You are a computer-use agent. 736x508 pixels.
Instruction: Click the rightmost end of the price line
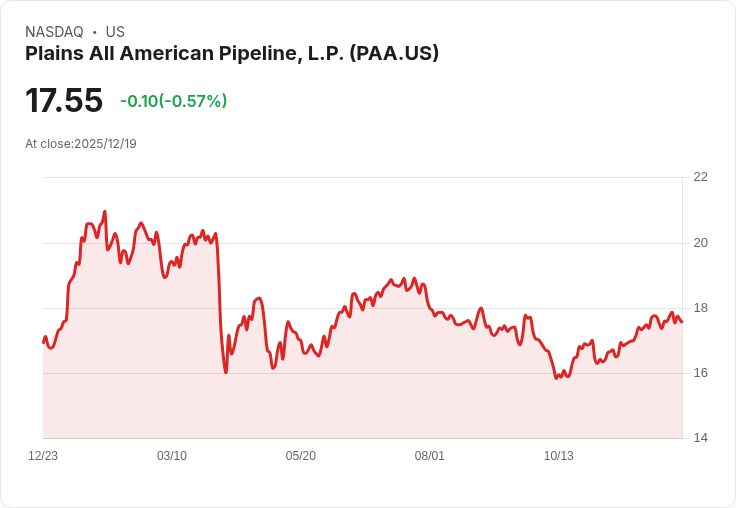pyautogui.click(x=682, y=322)
